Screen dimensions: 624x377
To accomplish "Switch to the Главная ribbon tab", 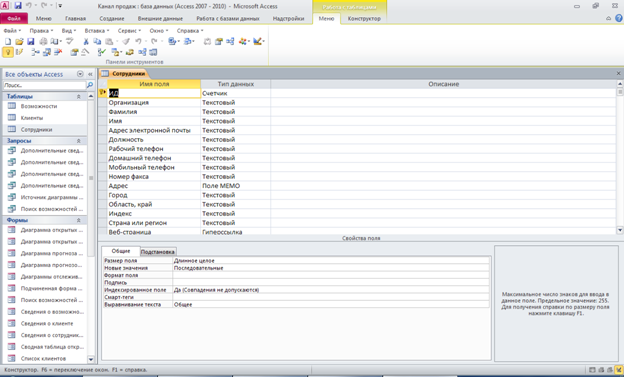I will click(75, 18).
